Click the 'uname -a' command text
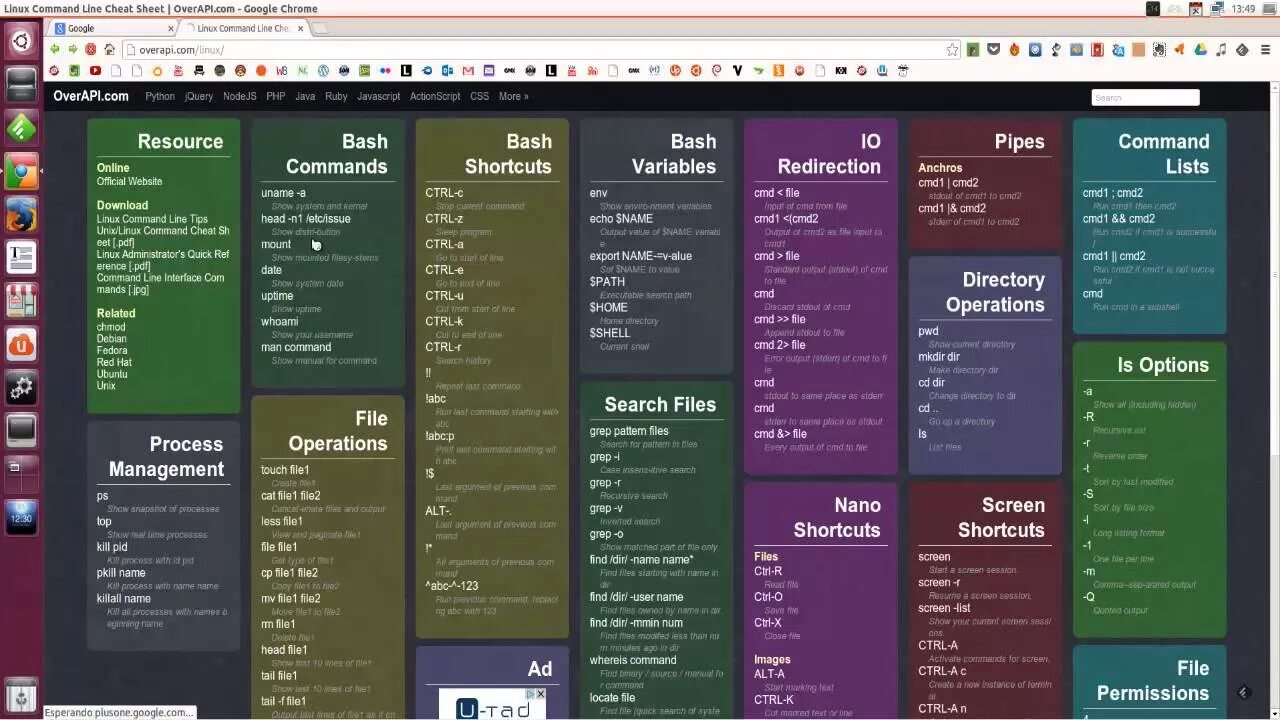The image size is (1280, 720). pyautogui.click(x=283, y=193)
